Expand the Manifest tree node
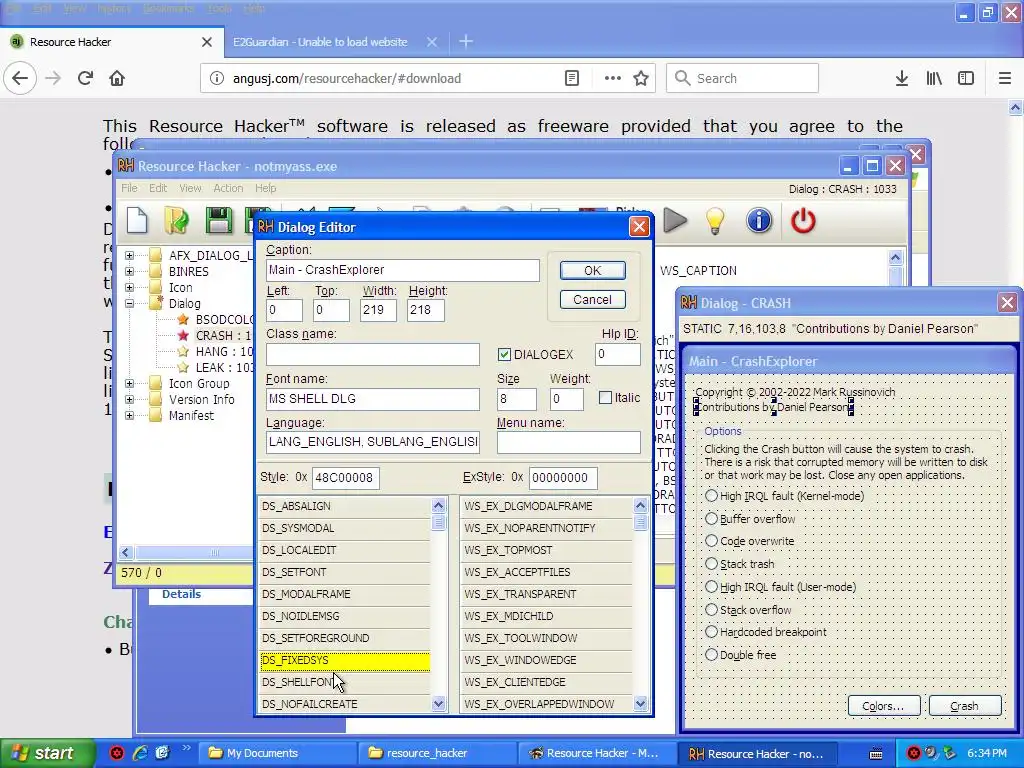Screen dimensions: 1024x768 click(129, 415)
